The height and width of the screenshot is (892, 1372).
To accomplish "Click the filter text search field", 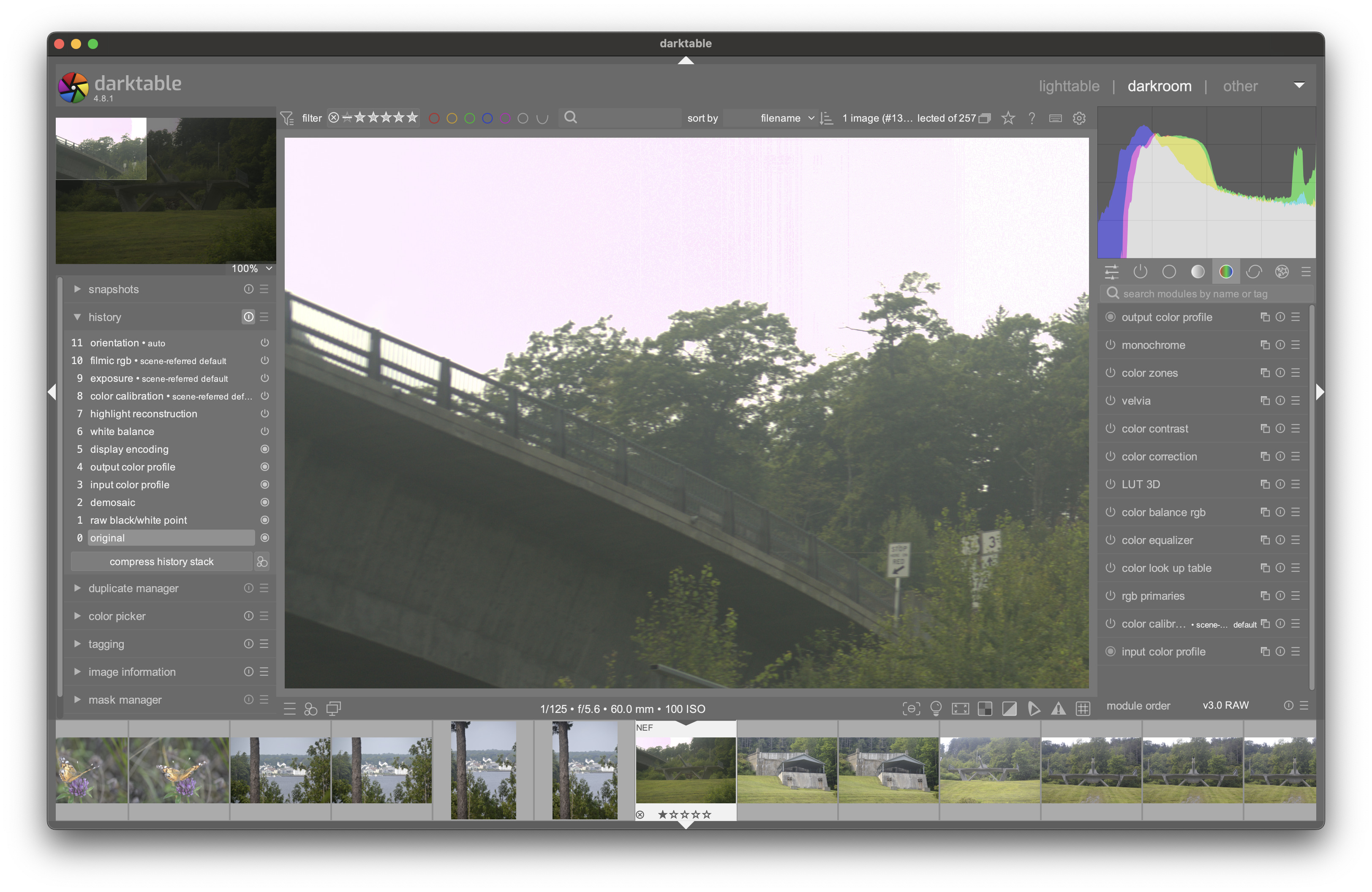I will pos(620,117).
